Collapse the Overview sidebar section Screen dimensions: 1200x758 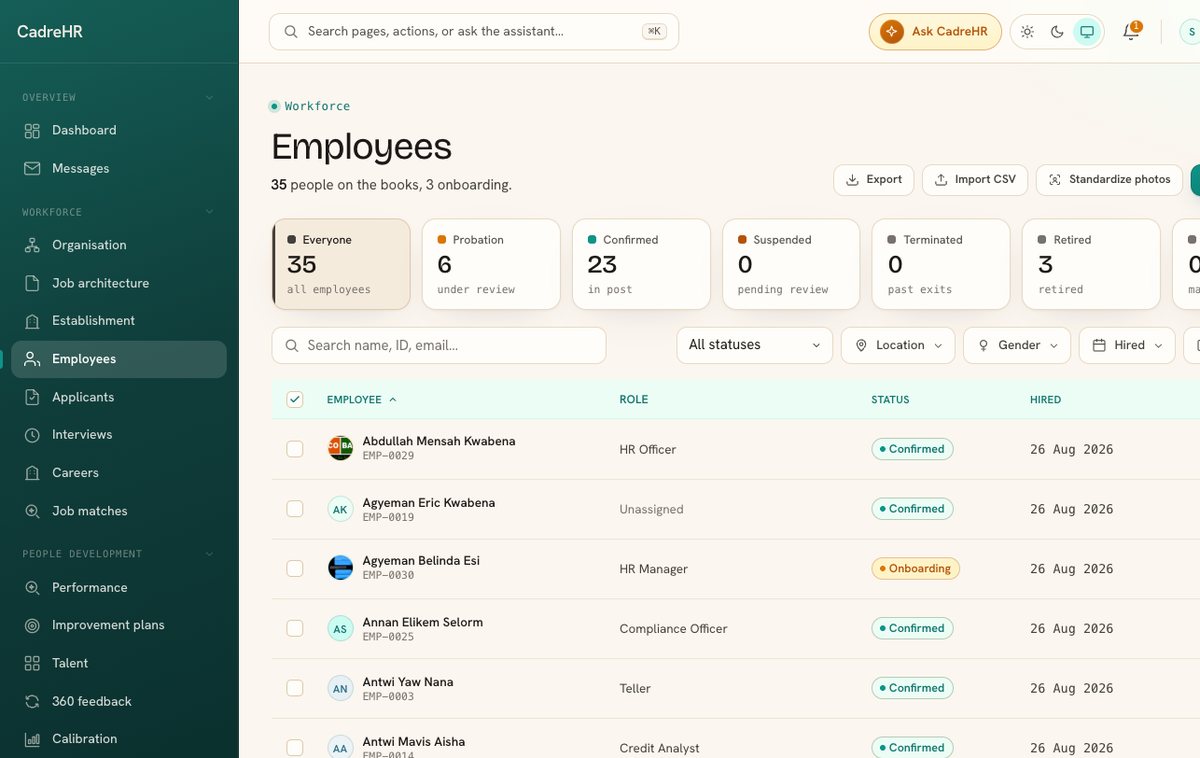(209, 97)
